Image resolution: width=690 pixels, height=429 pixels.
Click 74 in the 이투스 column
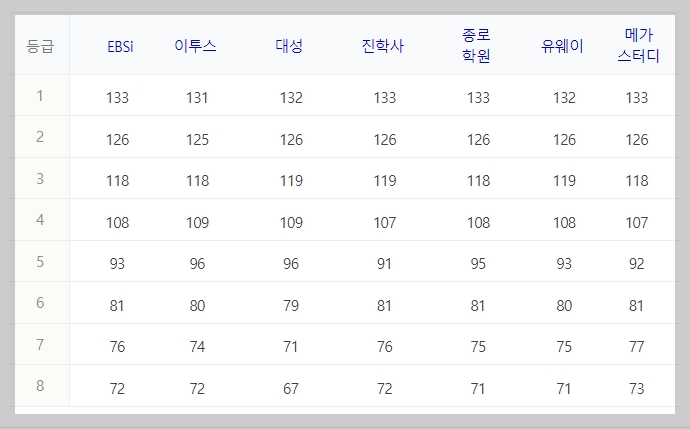pos(197,347)
